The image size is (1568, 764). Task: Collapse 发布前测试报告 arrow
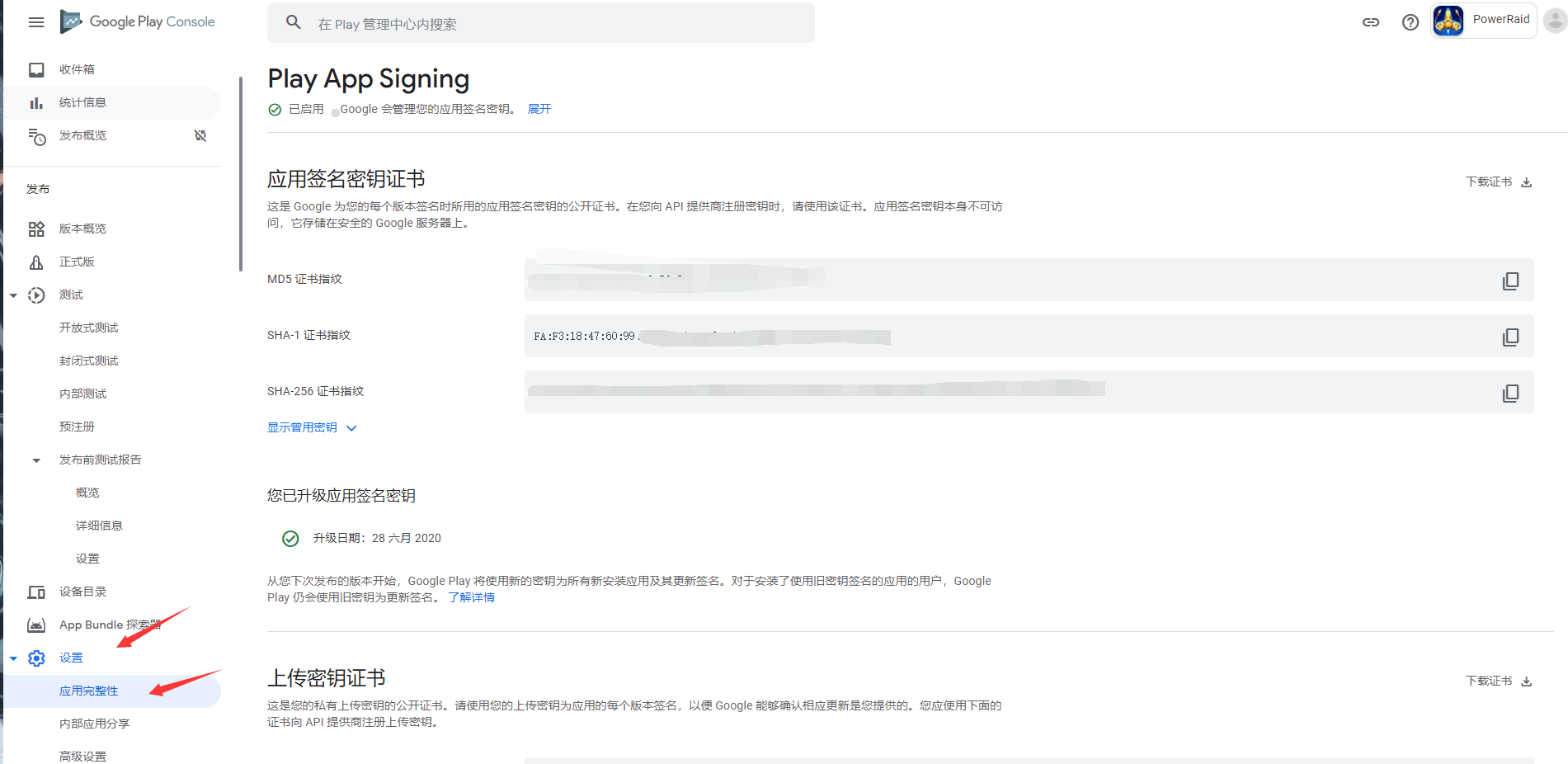(36, 460)
